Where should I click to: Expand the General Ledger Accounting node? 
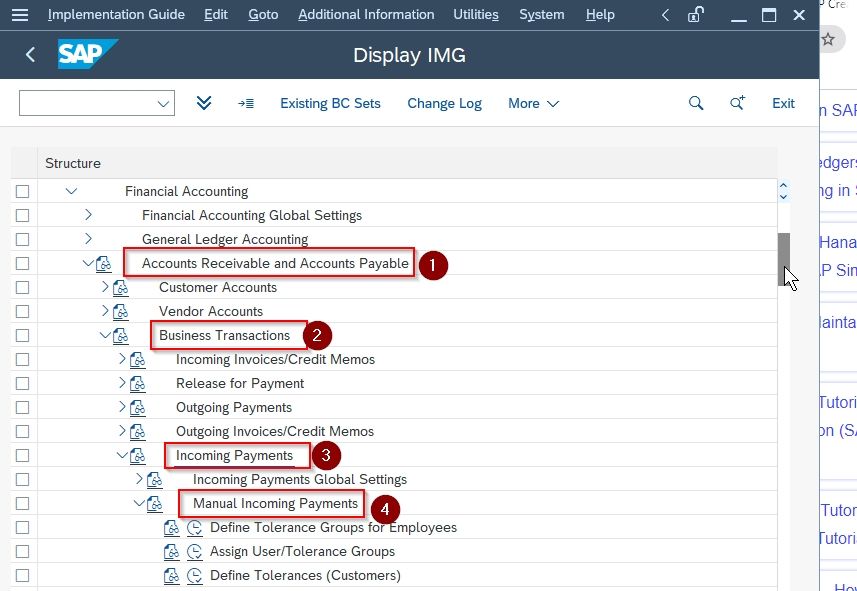pos(89,239)
